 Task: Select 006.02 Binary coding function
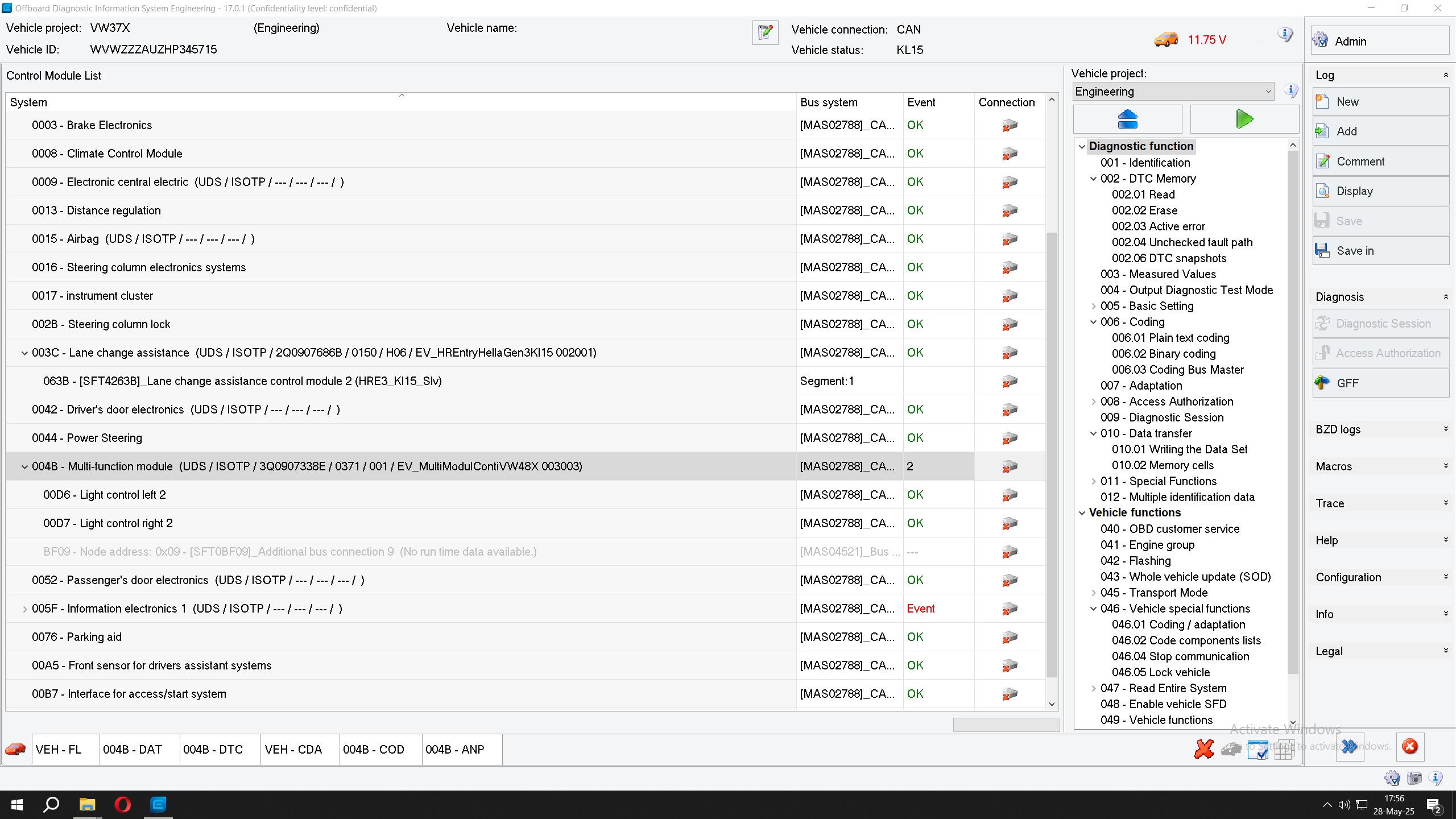coord(1164,354)
